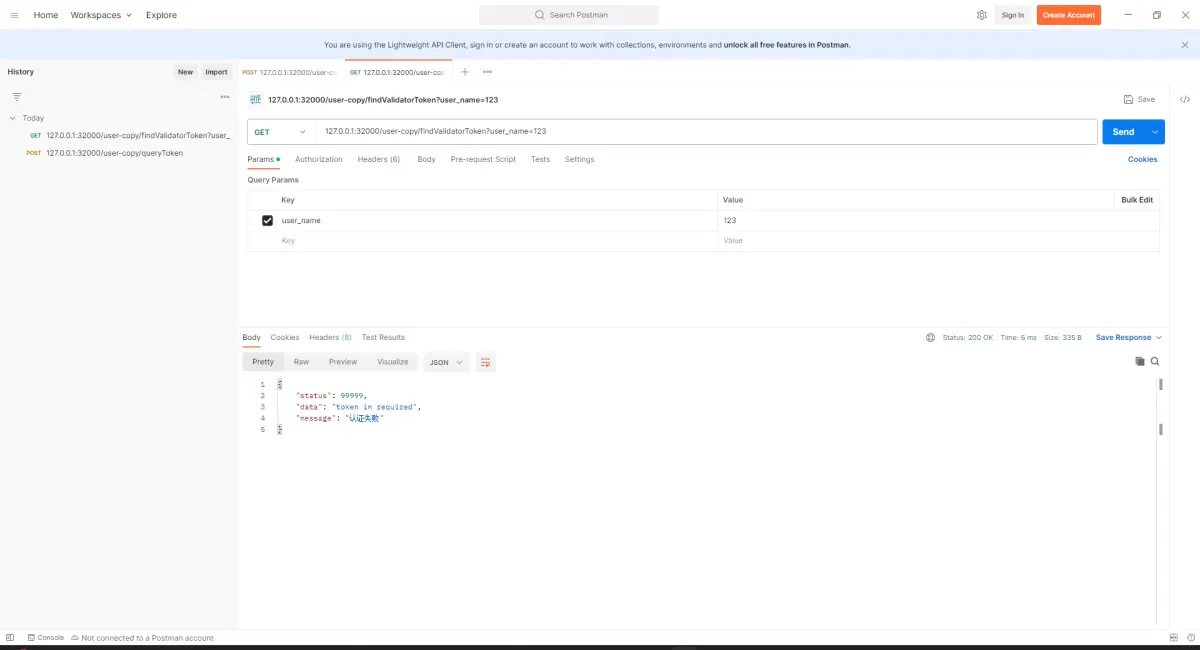Image resolution: width=1200 pixels, height=650 pixels.
Task: Go to Home
Action: tap(46, 15)
